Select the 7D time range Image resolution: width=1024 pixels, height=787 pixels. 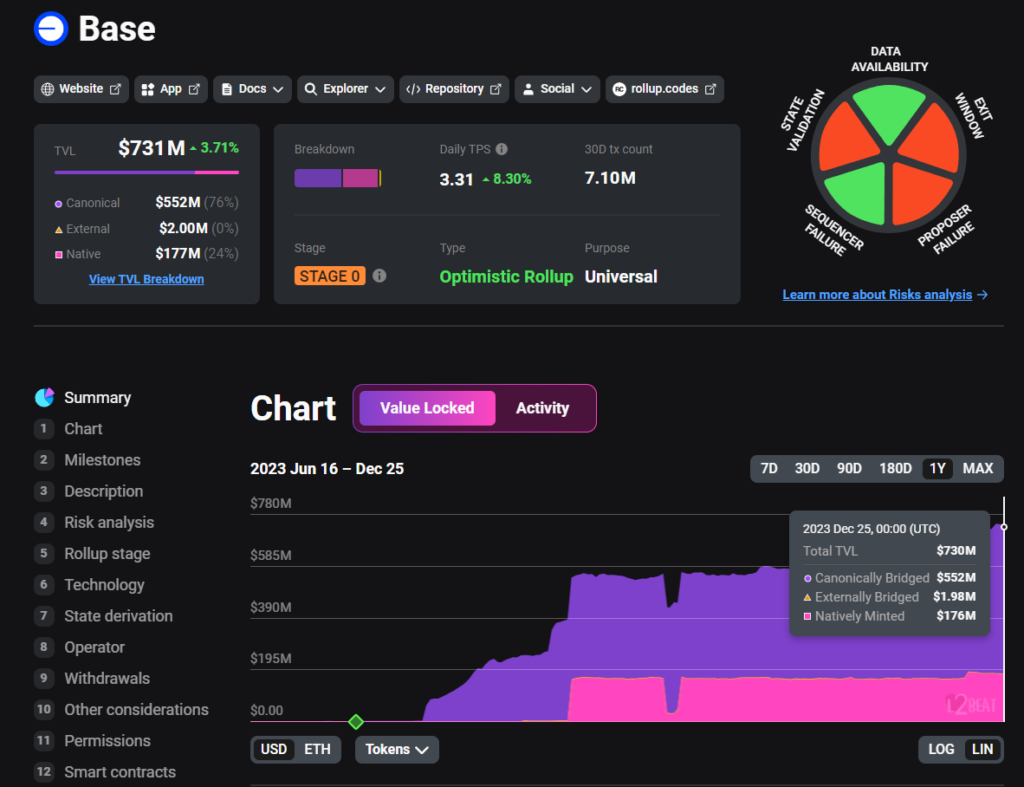pyautogui.click(x=769, y=468)
